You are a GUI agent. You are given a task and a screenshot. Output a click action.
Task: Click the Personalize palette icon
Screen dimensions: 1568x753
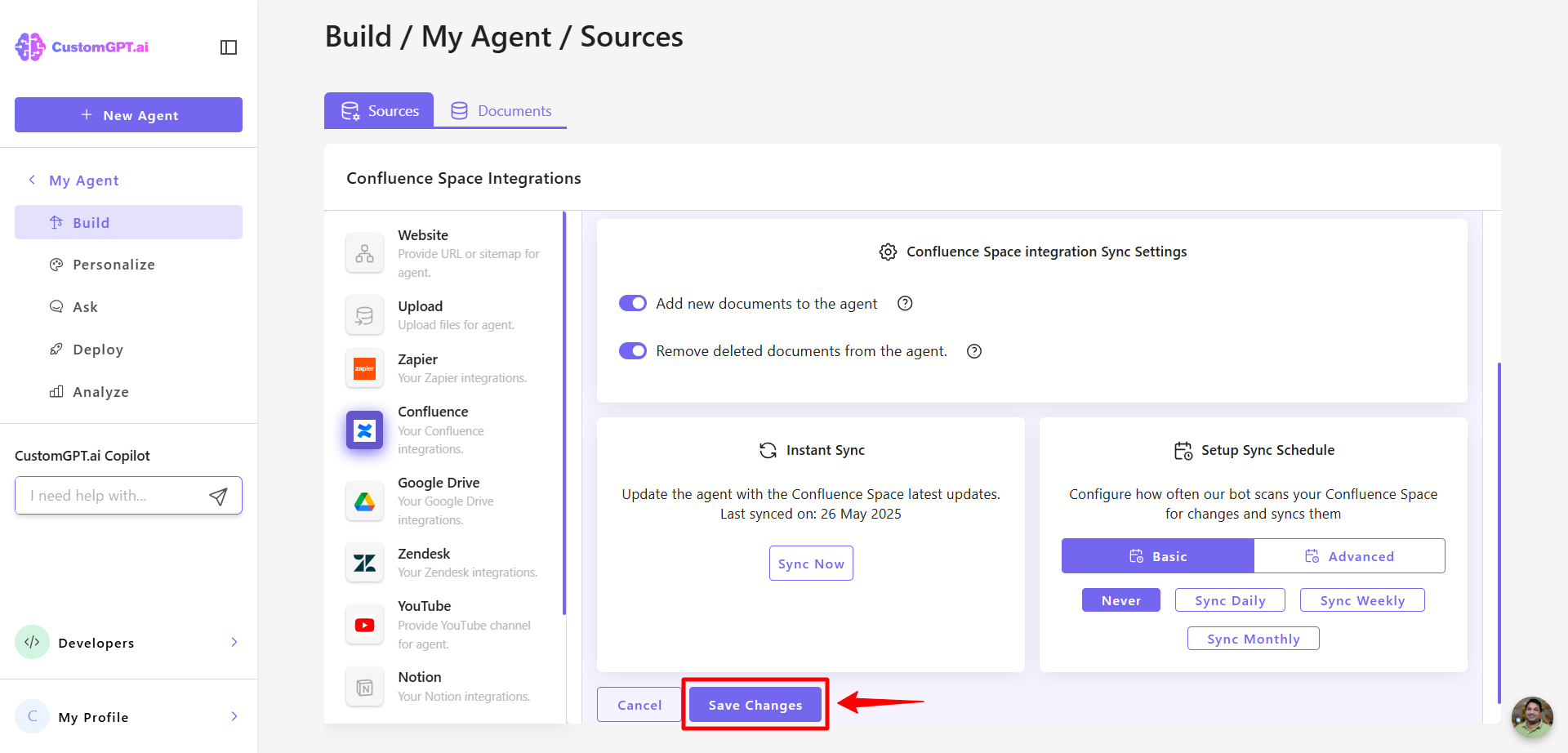click(56, 265)
